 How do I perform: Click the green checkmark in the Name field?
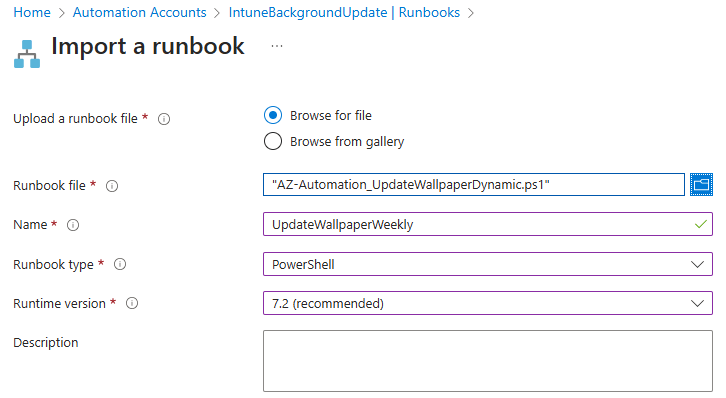coord(701,224)
